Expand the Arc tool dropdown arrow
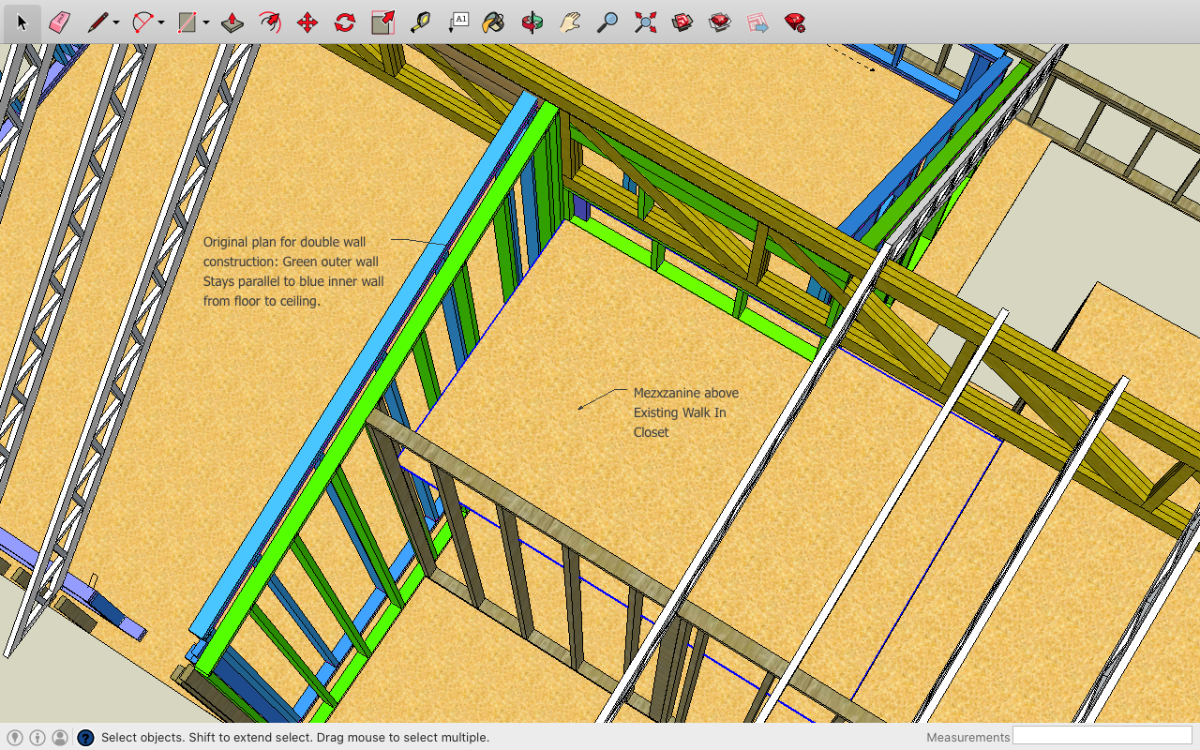The image size is (1200, 750). click(x=161, y=23)
